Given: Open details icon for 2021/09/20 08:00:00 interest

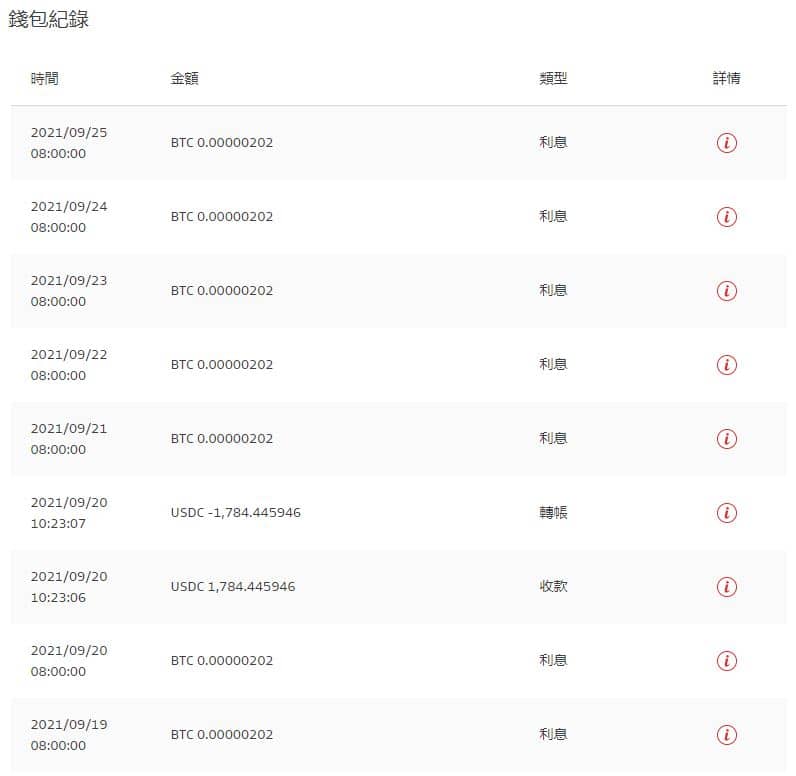Looking at the screenshot, I should 726,661.
